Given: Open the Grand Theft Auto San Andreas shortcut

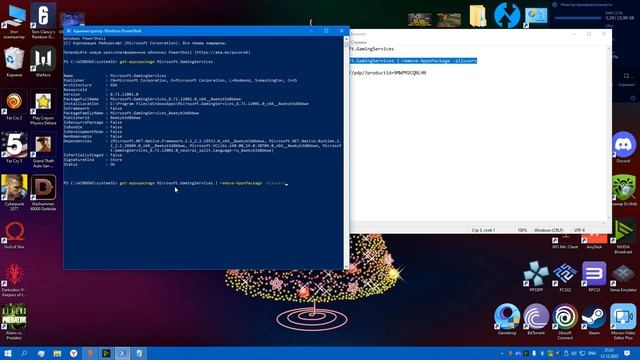Looking at the screenshot, I should tap(43, 150).
